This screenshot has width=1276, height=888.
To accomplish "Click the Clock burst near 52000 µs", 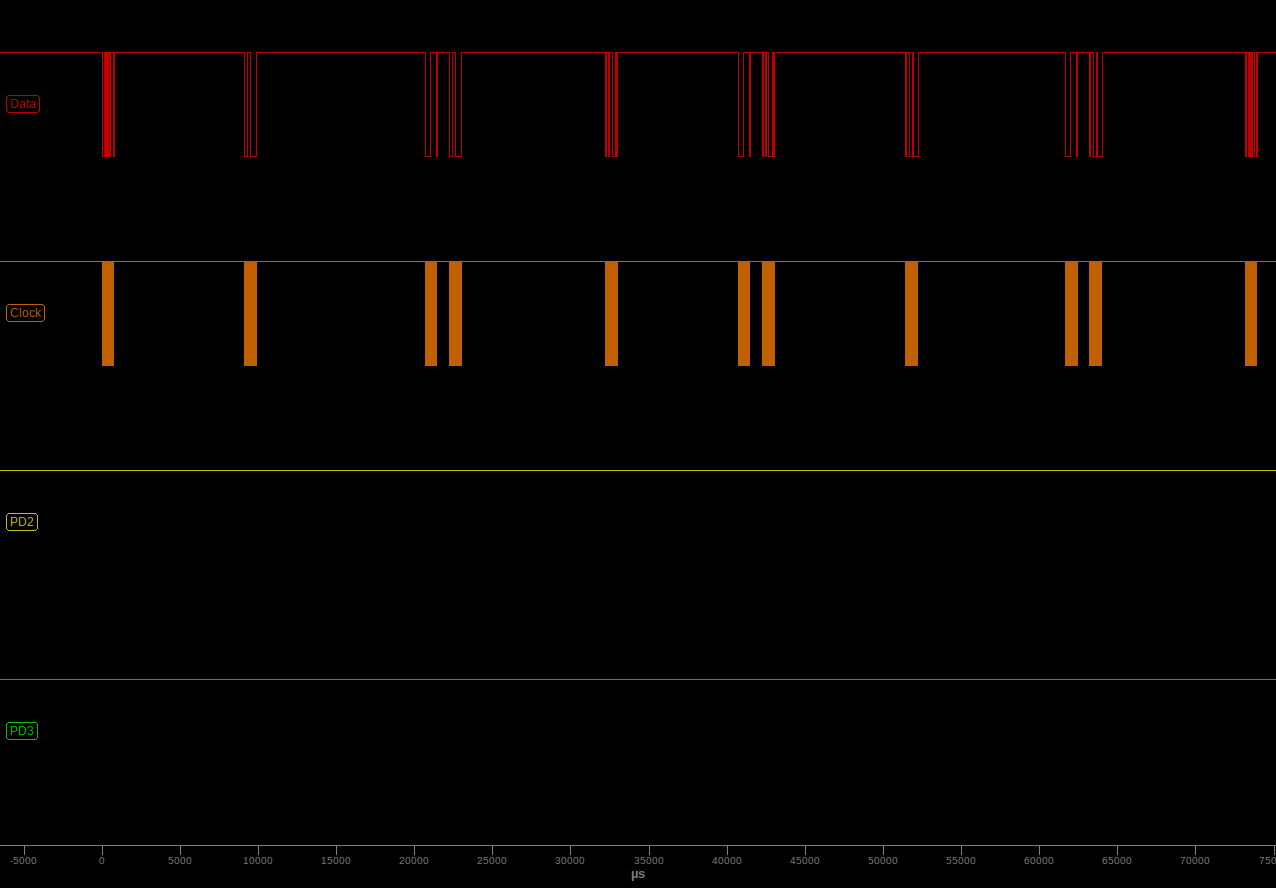I will click(x=911, y=314).
